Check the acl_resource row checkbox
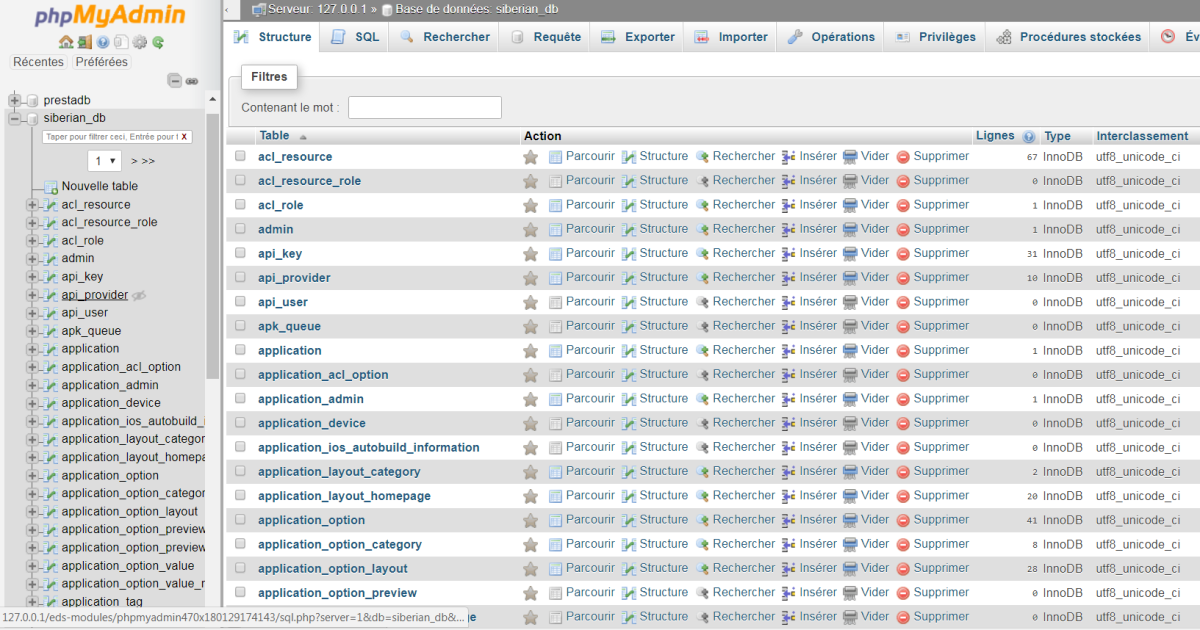This screenshot has height=630, width=1200. pos(240,156)
